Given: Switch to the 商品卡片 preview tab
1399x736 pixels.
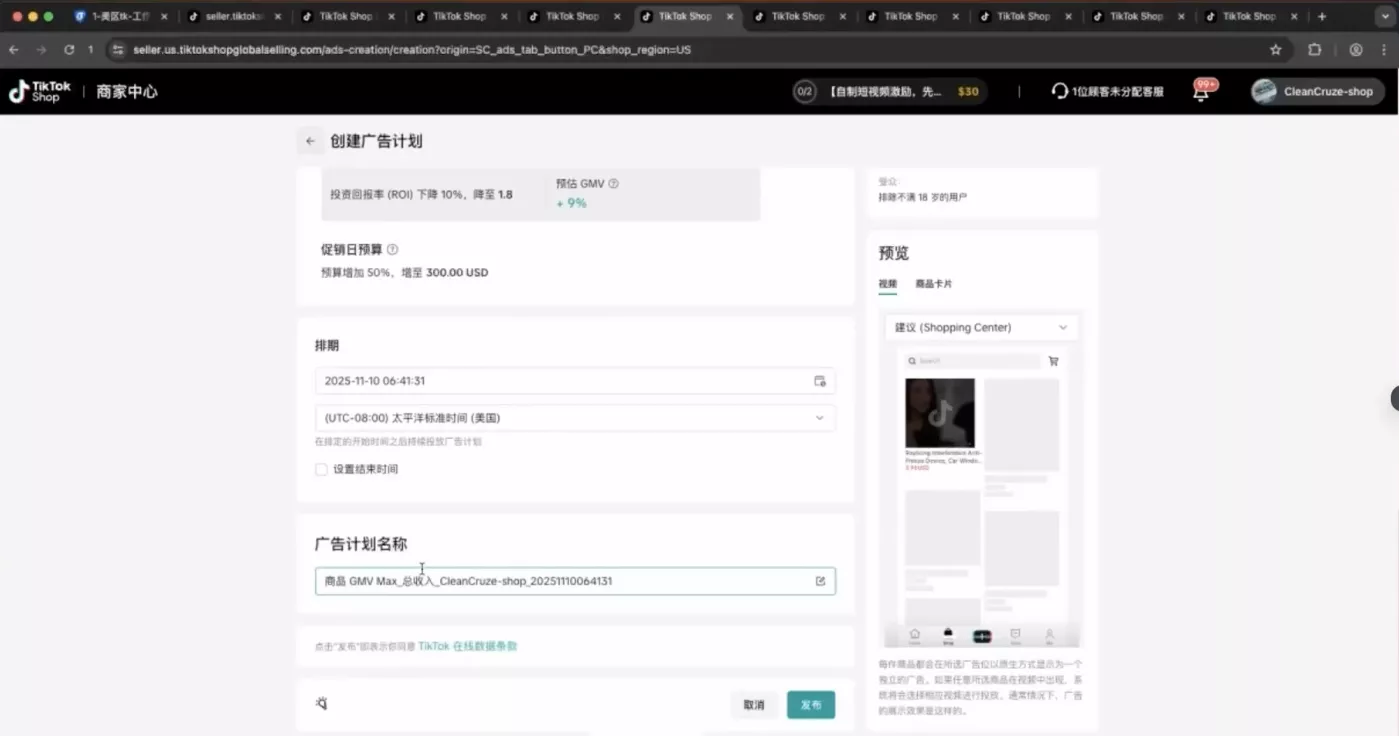Looking at the screenshot, I should [x=933, y=284].
